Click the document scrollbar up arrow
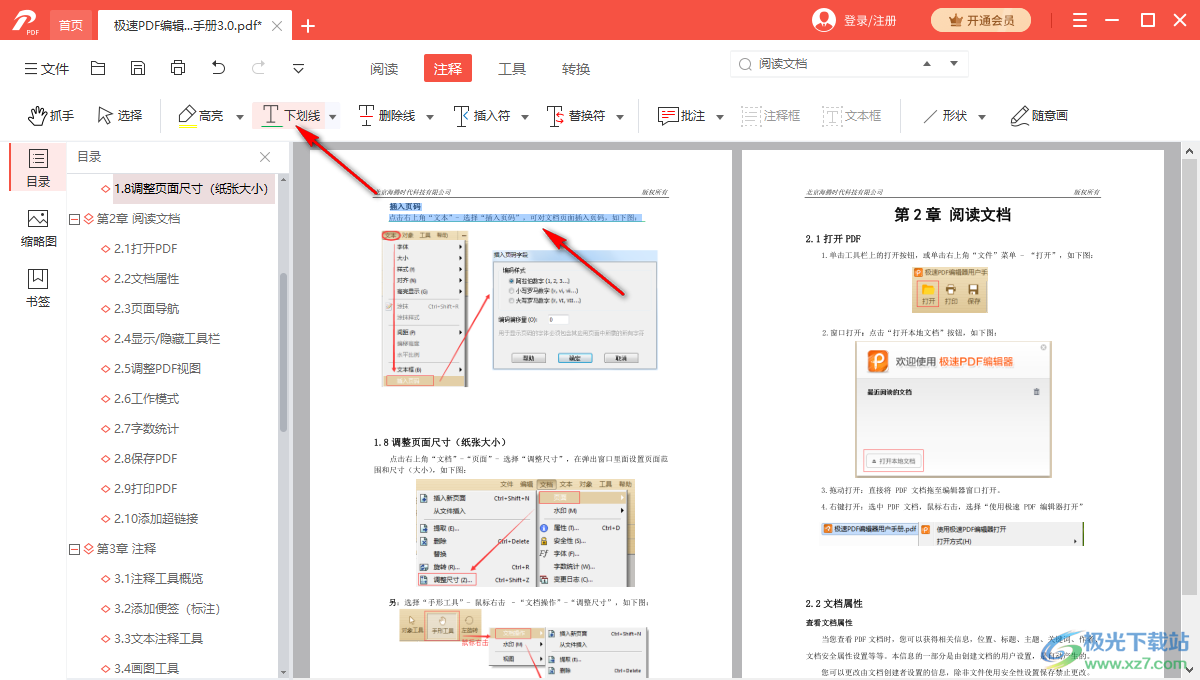 tap(1190, 153)
